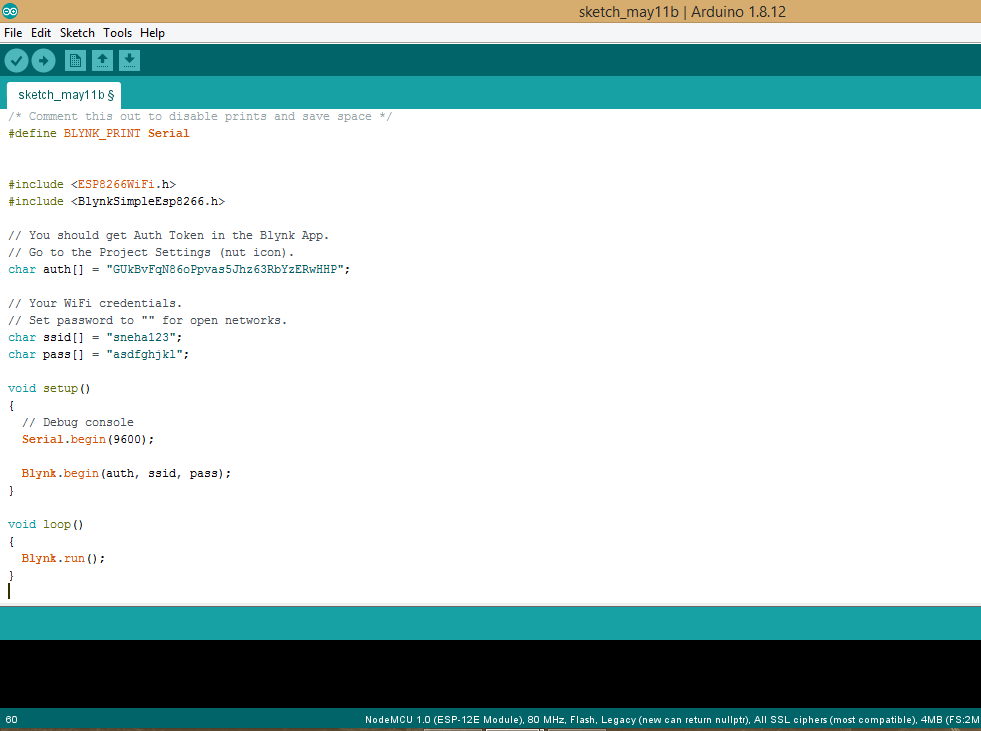This screenshot has width=981, height=731.
Task: Open the Help menu
Action: (152, 33)
